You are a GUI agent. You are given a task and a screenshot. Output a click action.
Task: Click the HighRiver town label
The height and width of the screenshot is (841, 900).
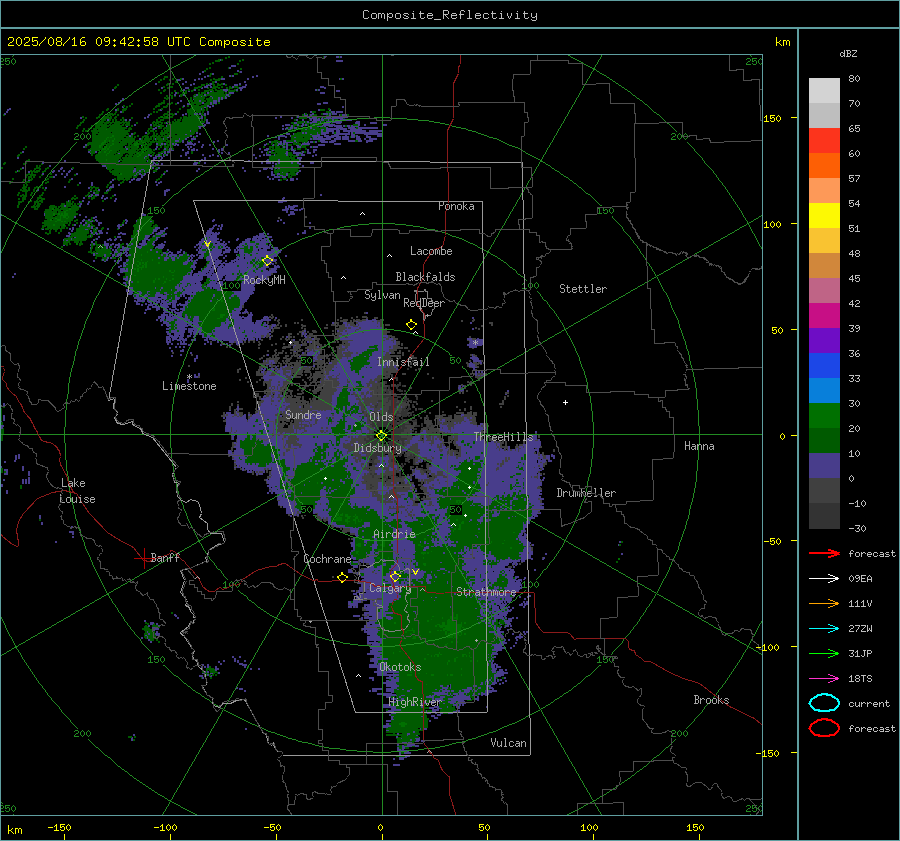click(x=414, y=702)
